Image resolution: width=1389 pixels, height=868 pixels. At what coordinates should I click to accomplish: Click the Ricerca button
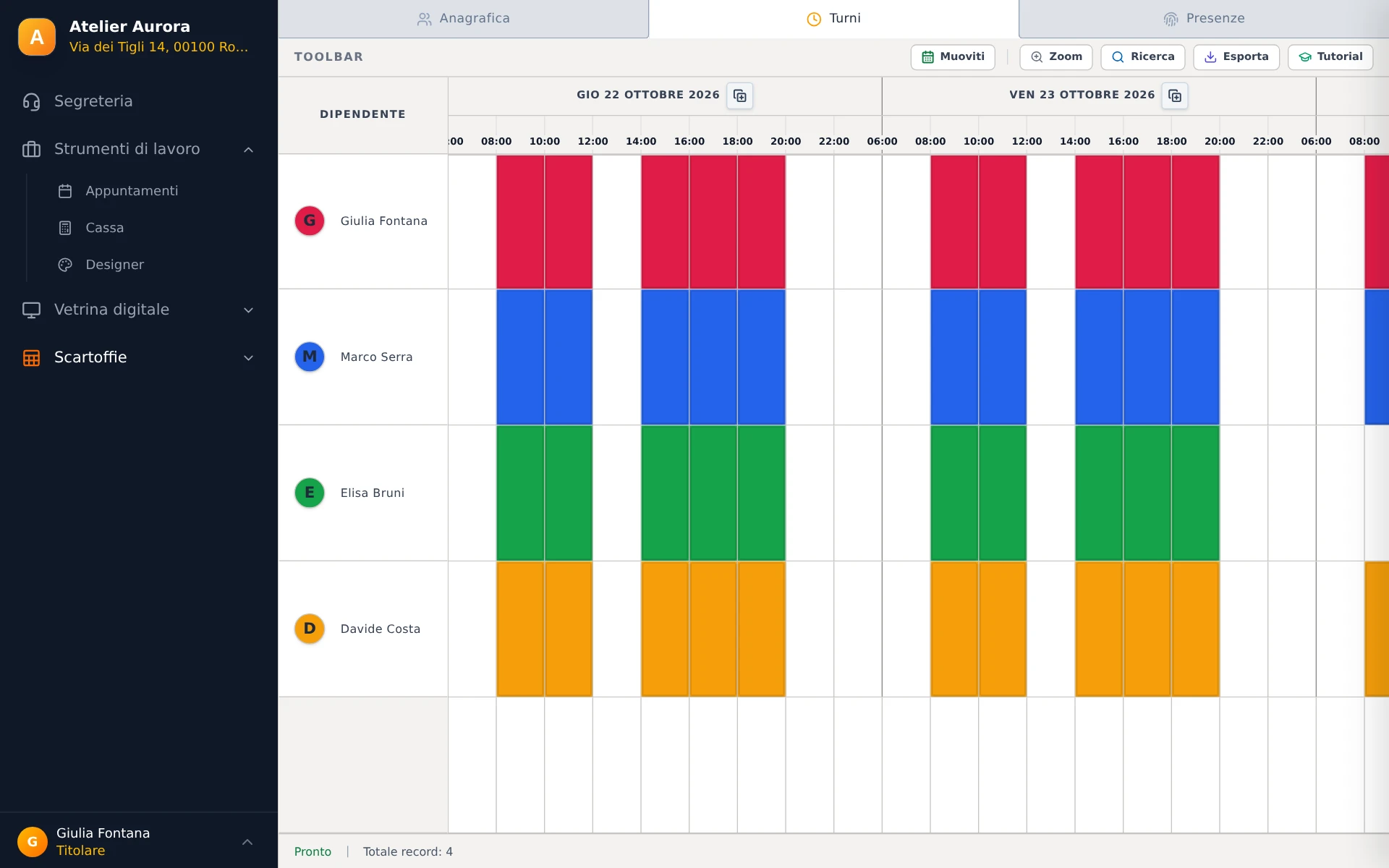pyautogui.click(x=1143, y=57)
